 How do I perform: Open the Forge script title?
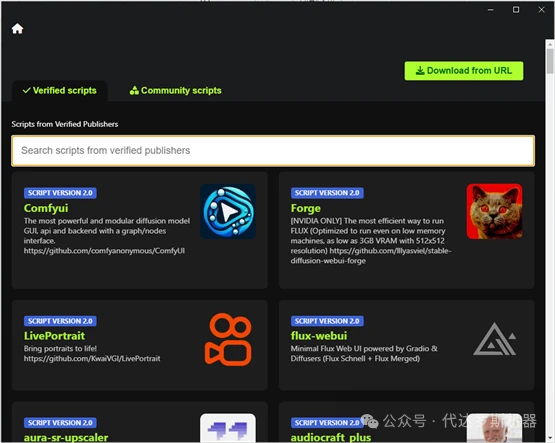305,208
